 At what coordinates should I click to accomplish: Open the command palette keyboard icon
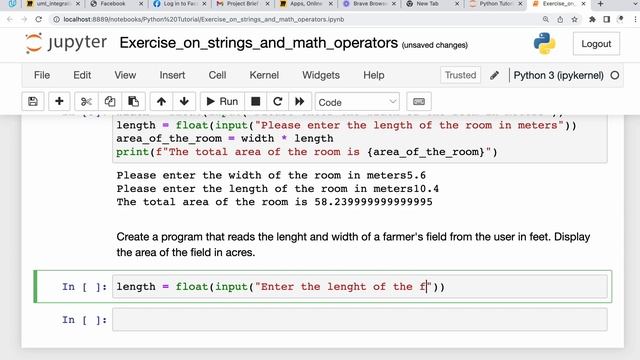(419, 102)
